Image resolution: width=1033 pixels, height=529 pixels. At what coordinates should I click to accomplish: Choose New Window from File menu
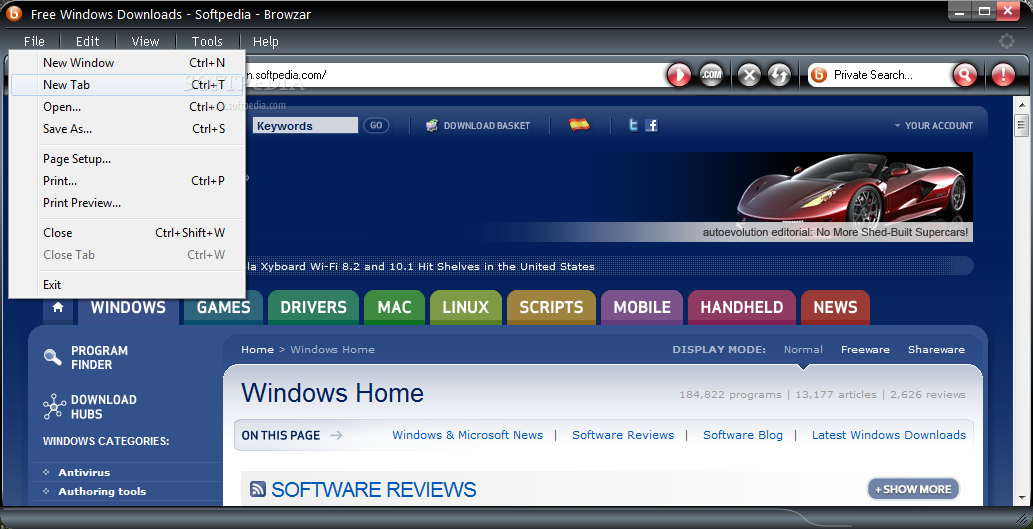click(x=127, y=63)
